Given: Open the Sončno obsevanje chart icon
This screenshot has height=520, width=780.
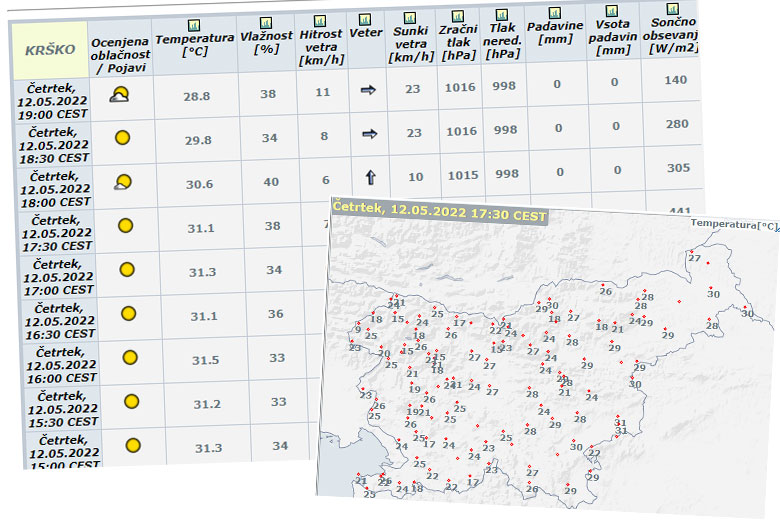Looking at the screenshot, I should pos(673,10).
